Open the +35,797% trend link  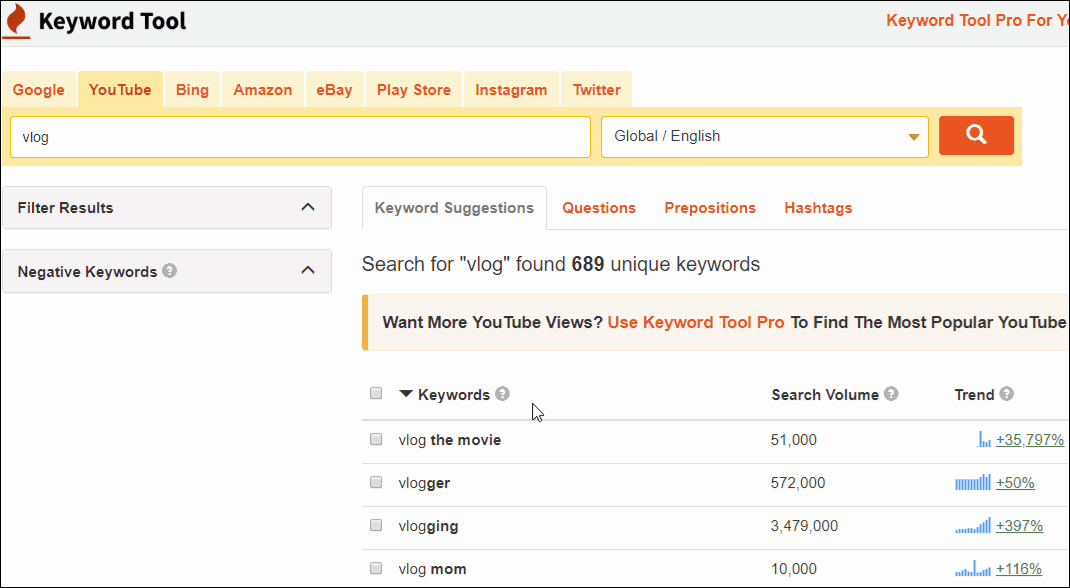[1030, 439]
